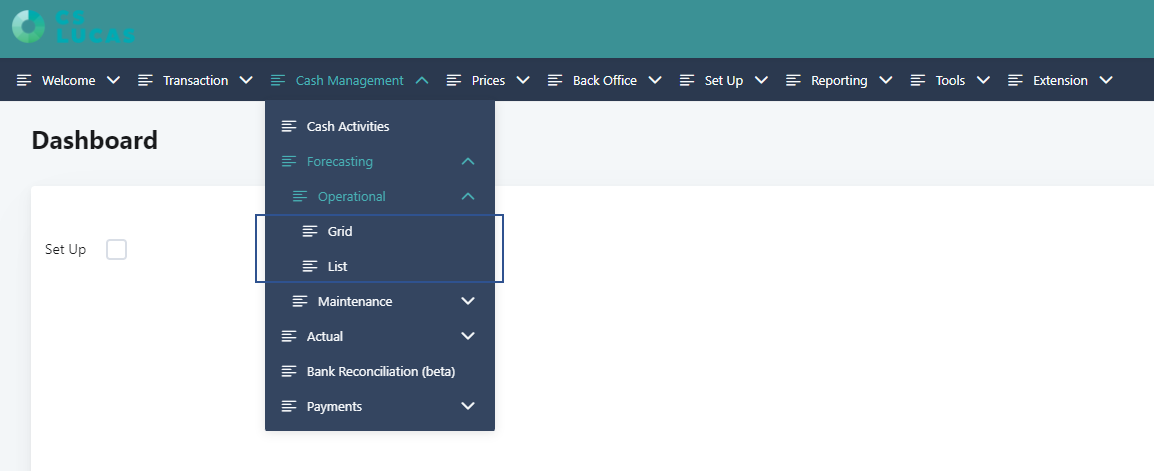
Task: Open the Tools menu dropdown arrow
Action: point(983,80)
